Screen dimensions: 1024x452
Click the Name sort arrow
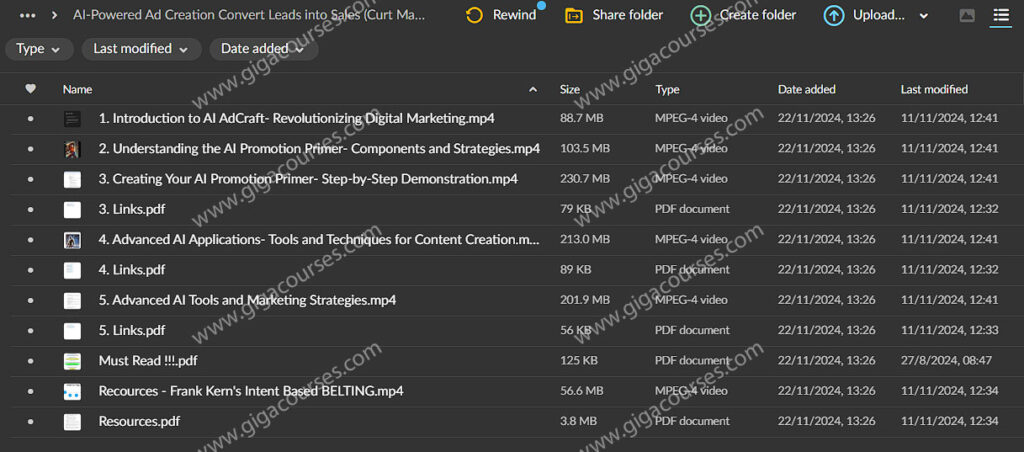[x=533, y=89]
